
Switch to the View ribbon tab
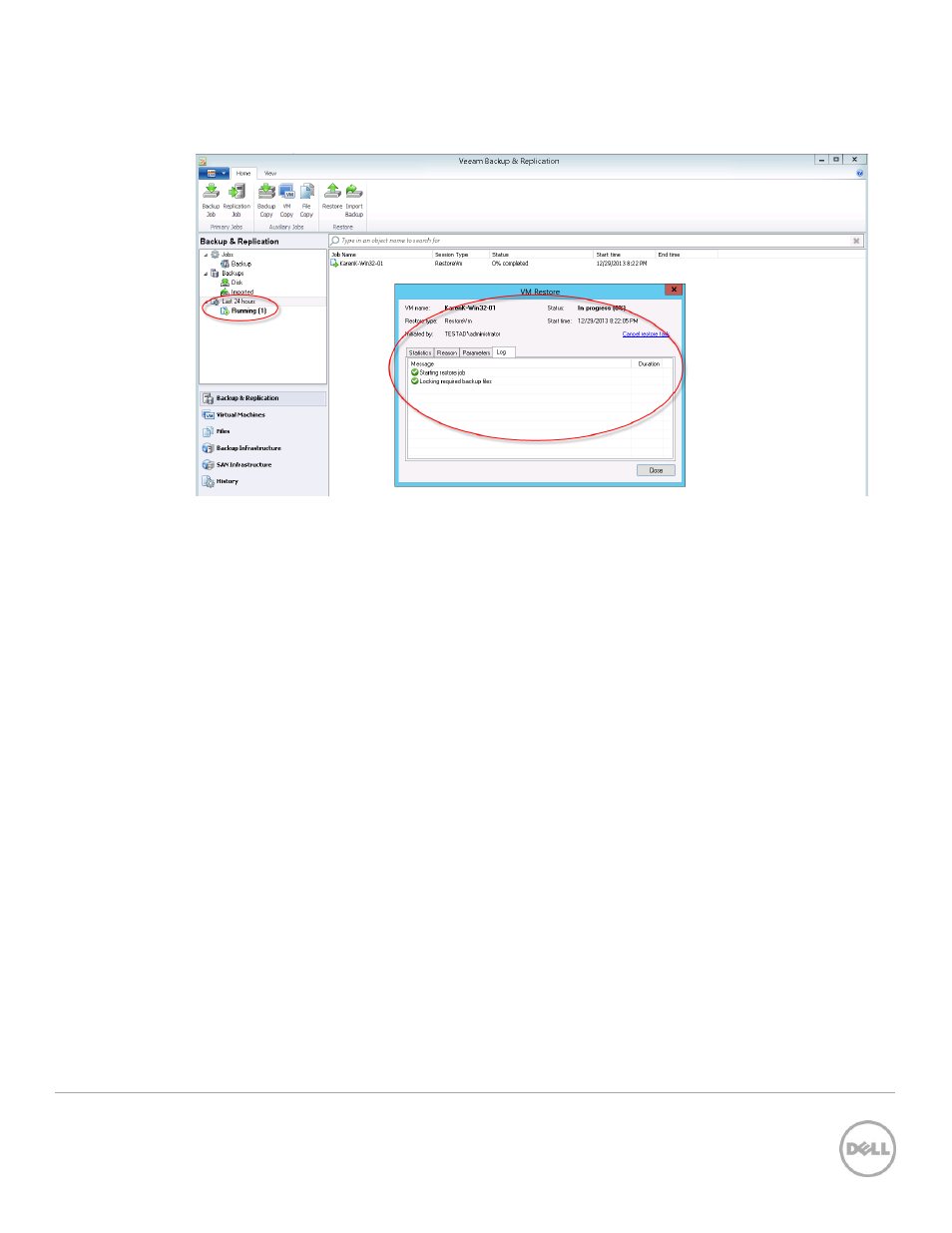(x=270, y=174)
